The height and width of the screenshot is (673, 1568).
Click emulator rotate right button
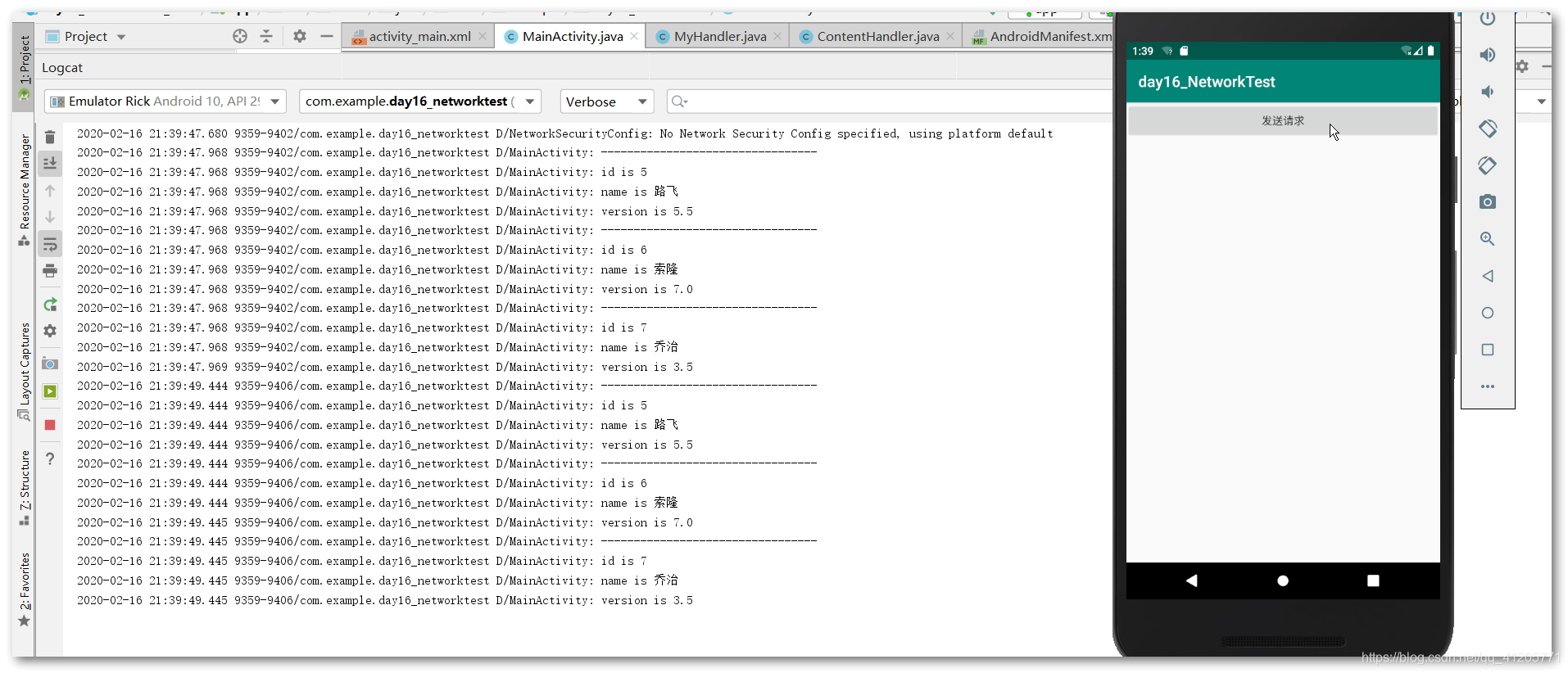pyautogui.click(x=1488, y=165)
